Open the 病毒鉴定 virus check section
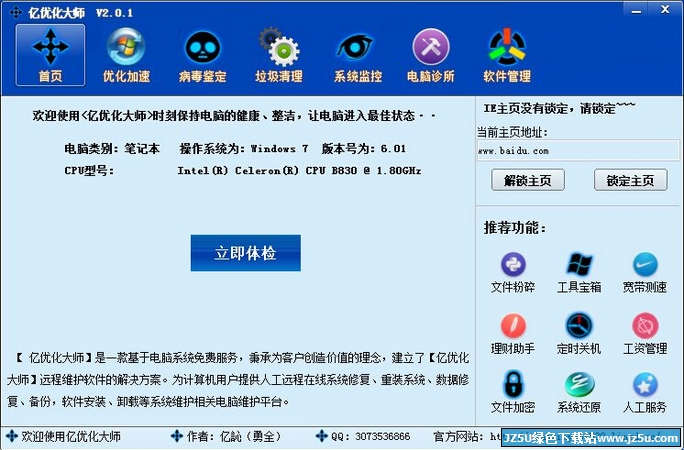The image size is (684, 450). coord(202,56)
